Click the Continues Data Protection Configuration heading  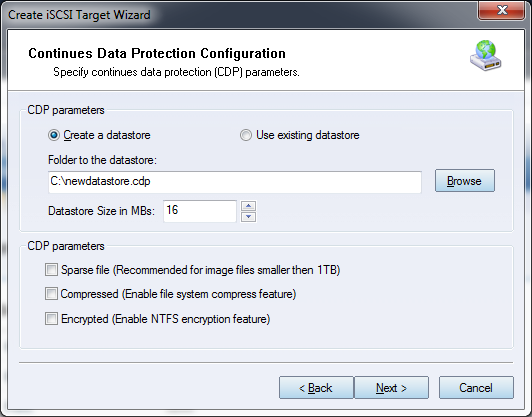[x=157, y=53]
